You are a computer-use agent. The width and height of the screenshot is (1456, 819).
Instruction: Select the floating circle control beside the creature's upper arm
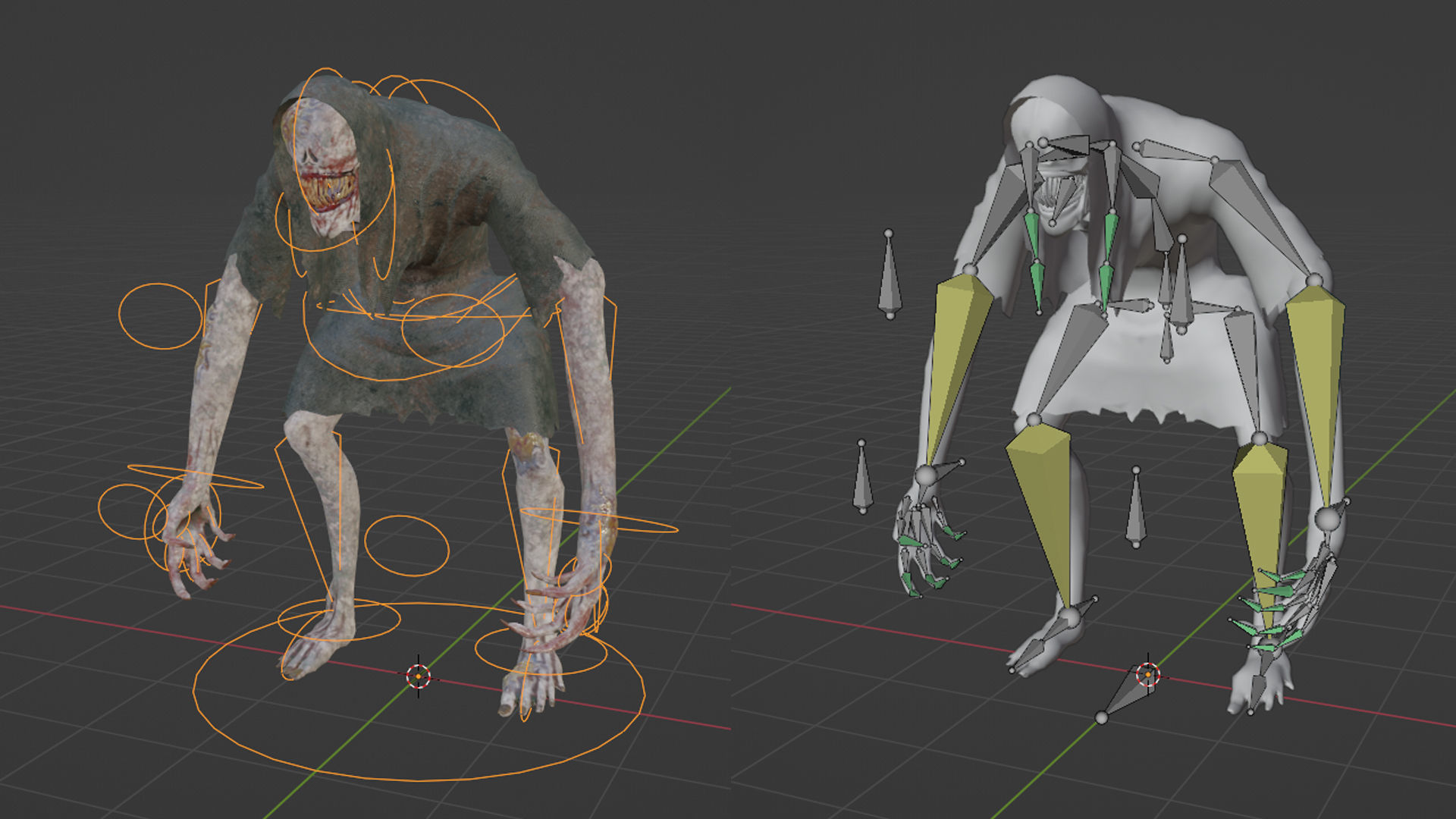pos(161,316)
